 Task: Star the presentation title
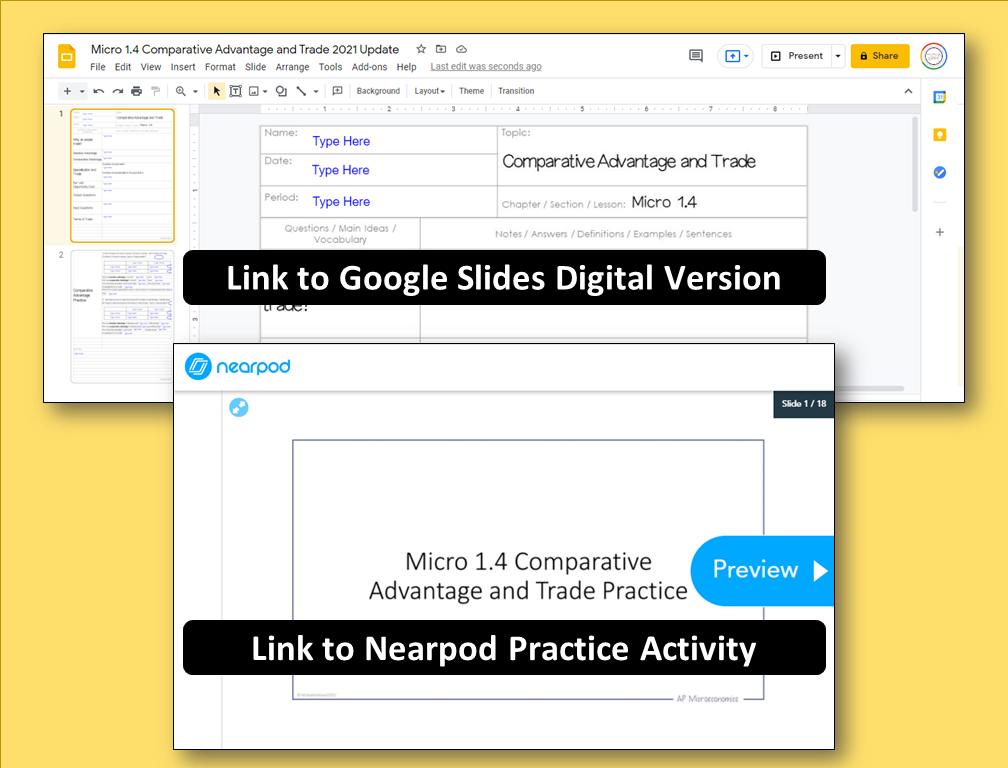coord(420,48)
